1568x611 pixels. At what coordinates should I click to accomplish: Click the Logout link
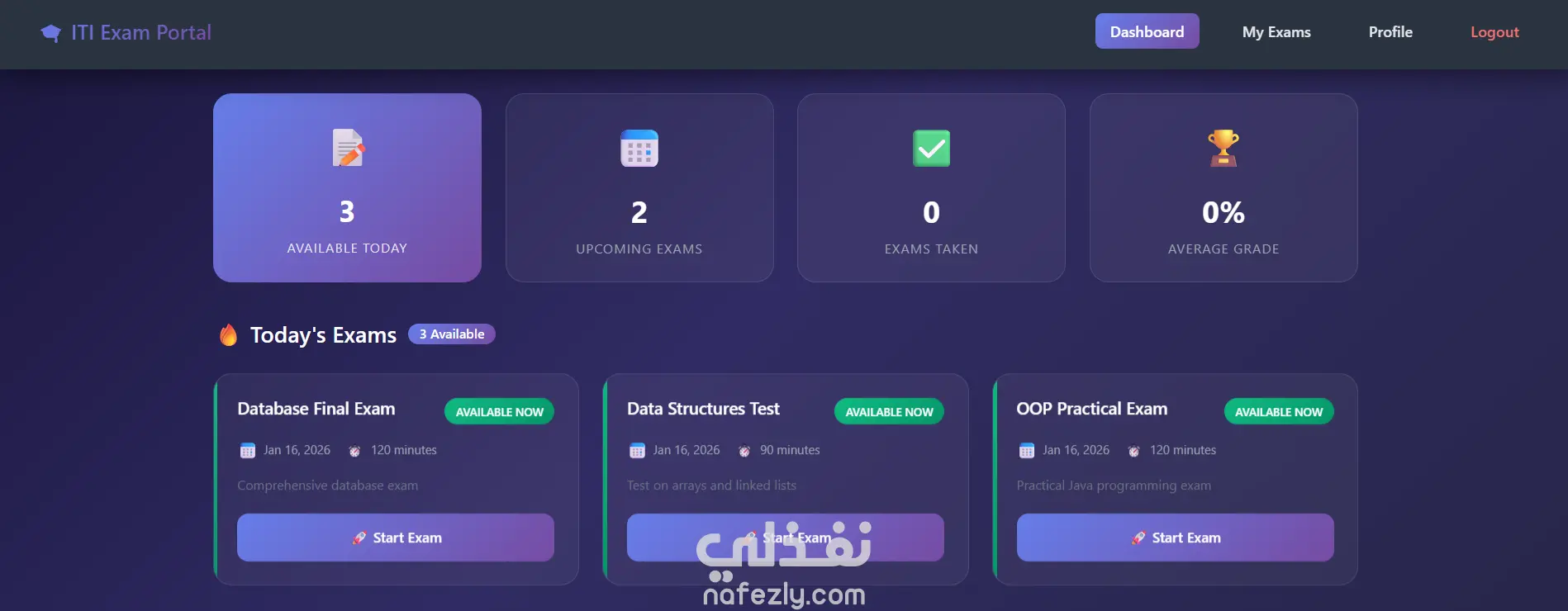click(x=1494, y=32)
